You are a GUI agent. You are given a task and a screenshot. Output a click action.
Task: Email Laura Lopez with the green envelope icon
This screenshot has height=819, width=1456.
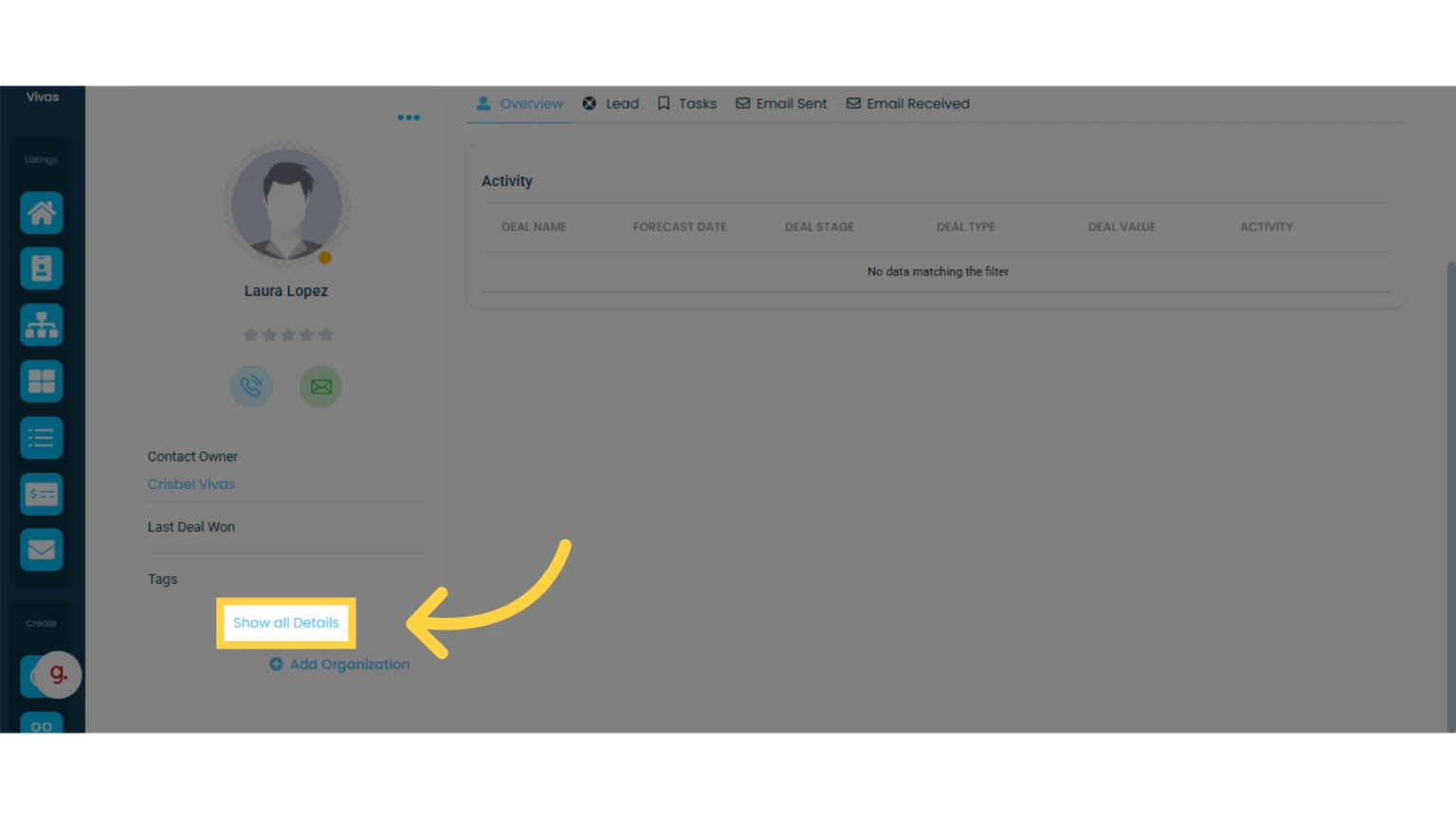(x=321, y=387)
